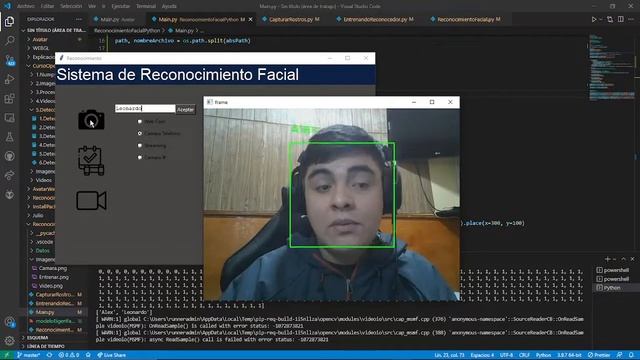Image resolution: width=640 pixels, height=360 pixels.
Task: Open the Search view in activity bar
Action: pyautogui.click(x=9, y=40)
